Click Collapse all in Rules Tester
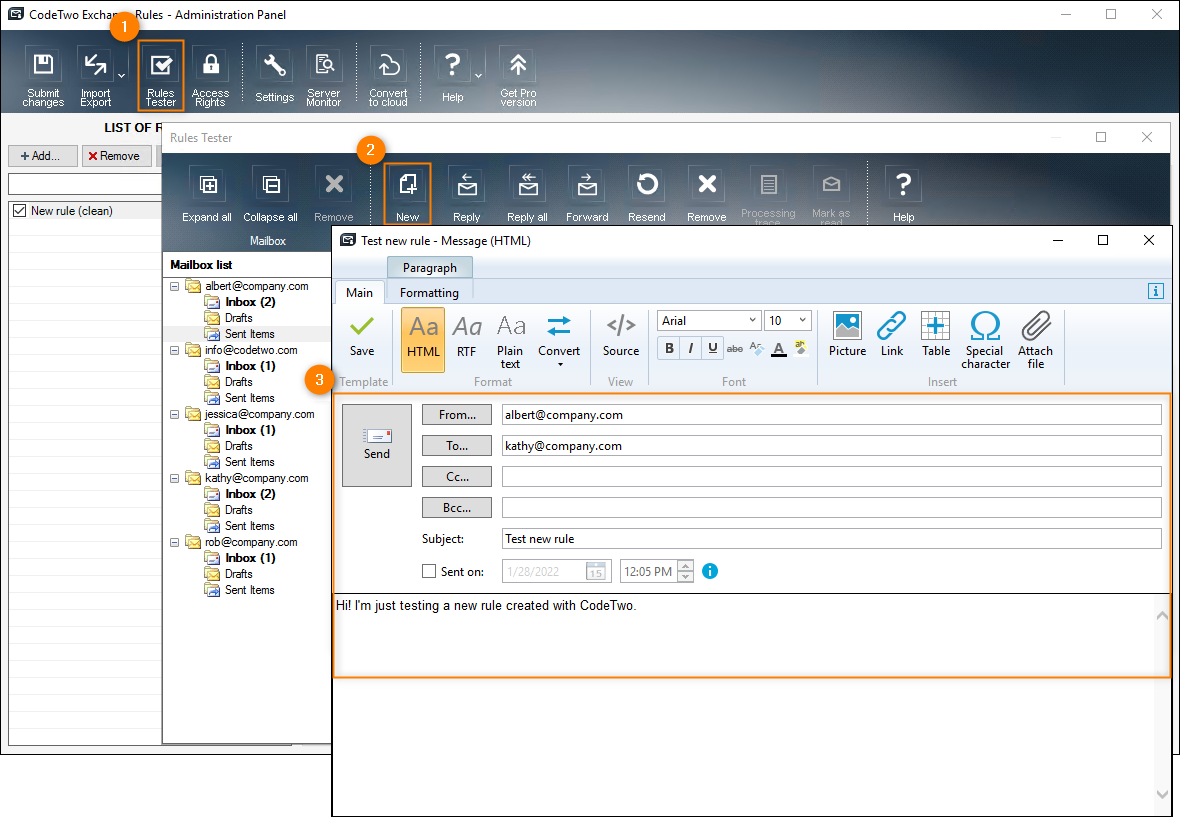 [x=270, y=194]
